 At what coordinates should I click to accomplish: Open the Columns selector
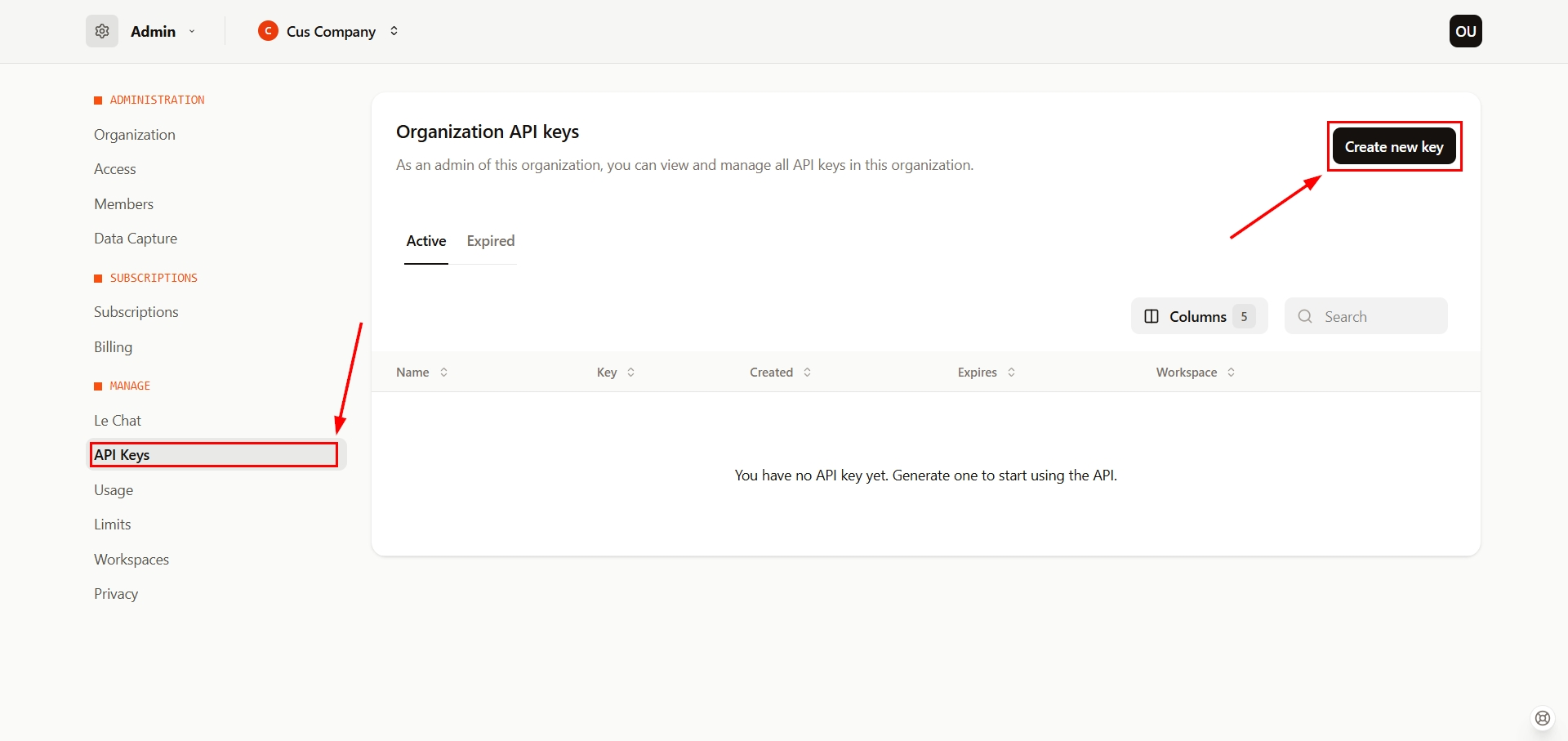tap(1198, 316)
